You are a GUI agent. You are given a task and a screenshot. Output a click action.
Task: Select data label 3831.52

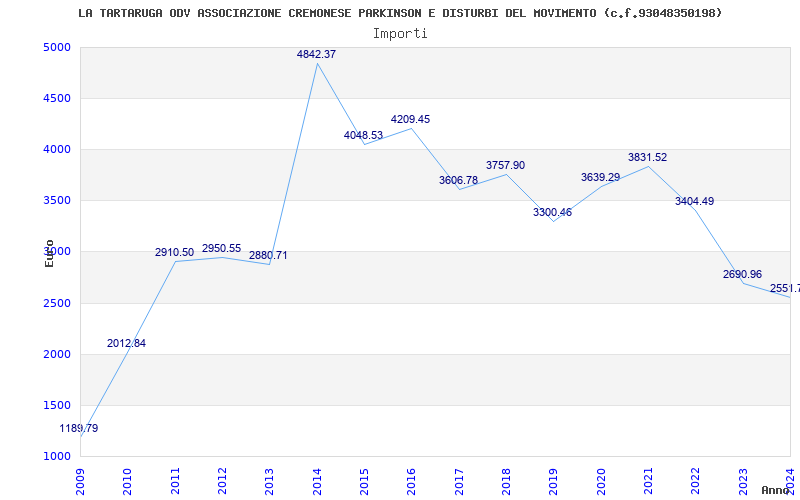[x=647, y=157]
